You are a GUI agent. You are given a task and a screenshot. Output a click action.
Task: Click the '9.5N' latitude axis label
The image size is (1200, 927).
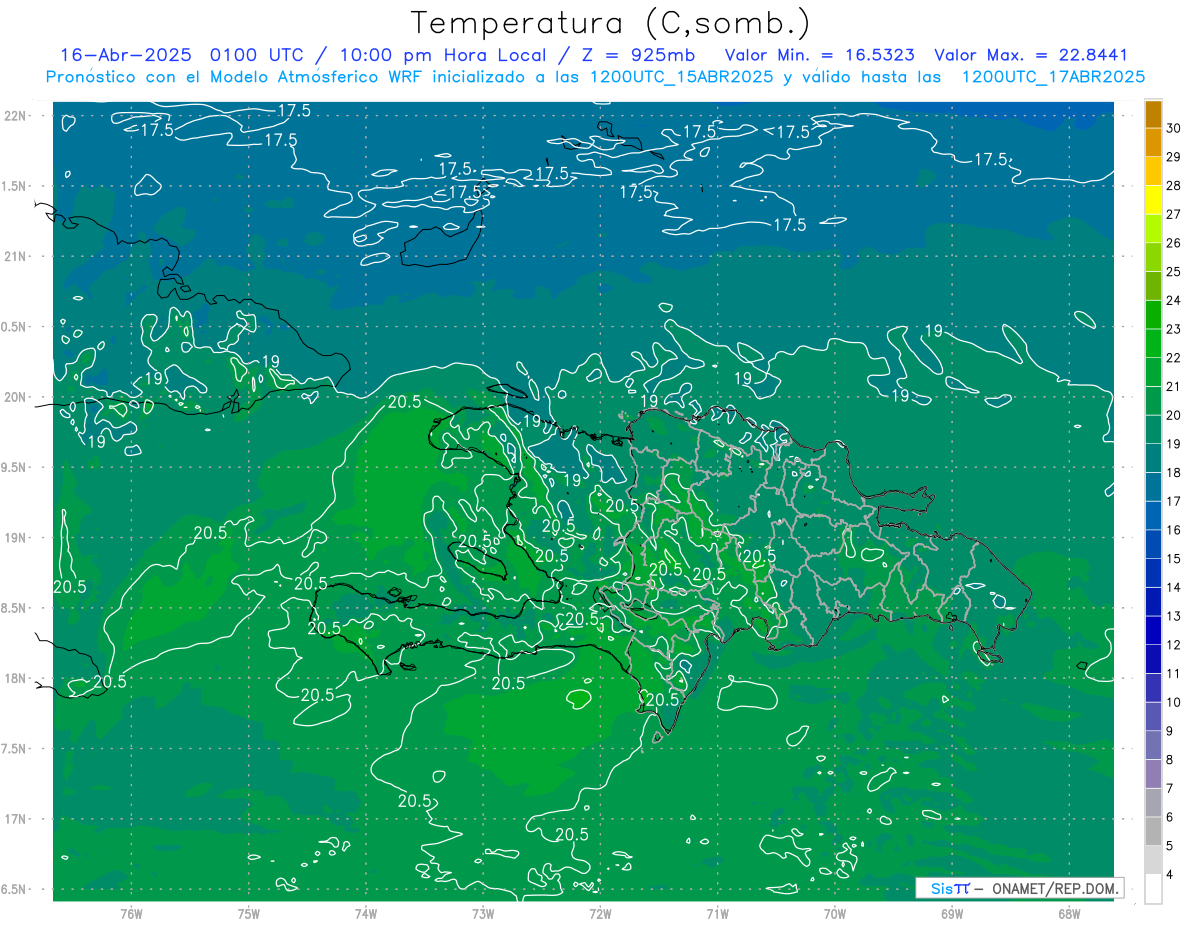(15, 467)
